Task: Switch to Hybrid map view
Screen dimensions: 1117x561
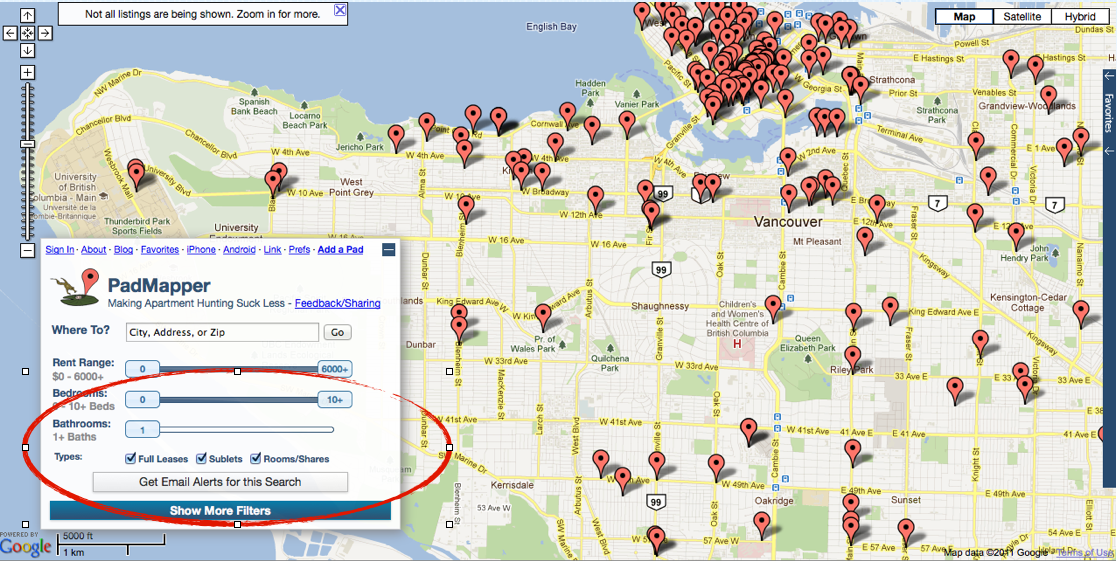Action: click(1079, 17)
